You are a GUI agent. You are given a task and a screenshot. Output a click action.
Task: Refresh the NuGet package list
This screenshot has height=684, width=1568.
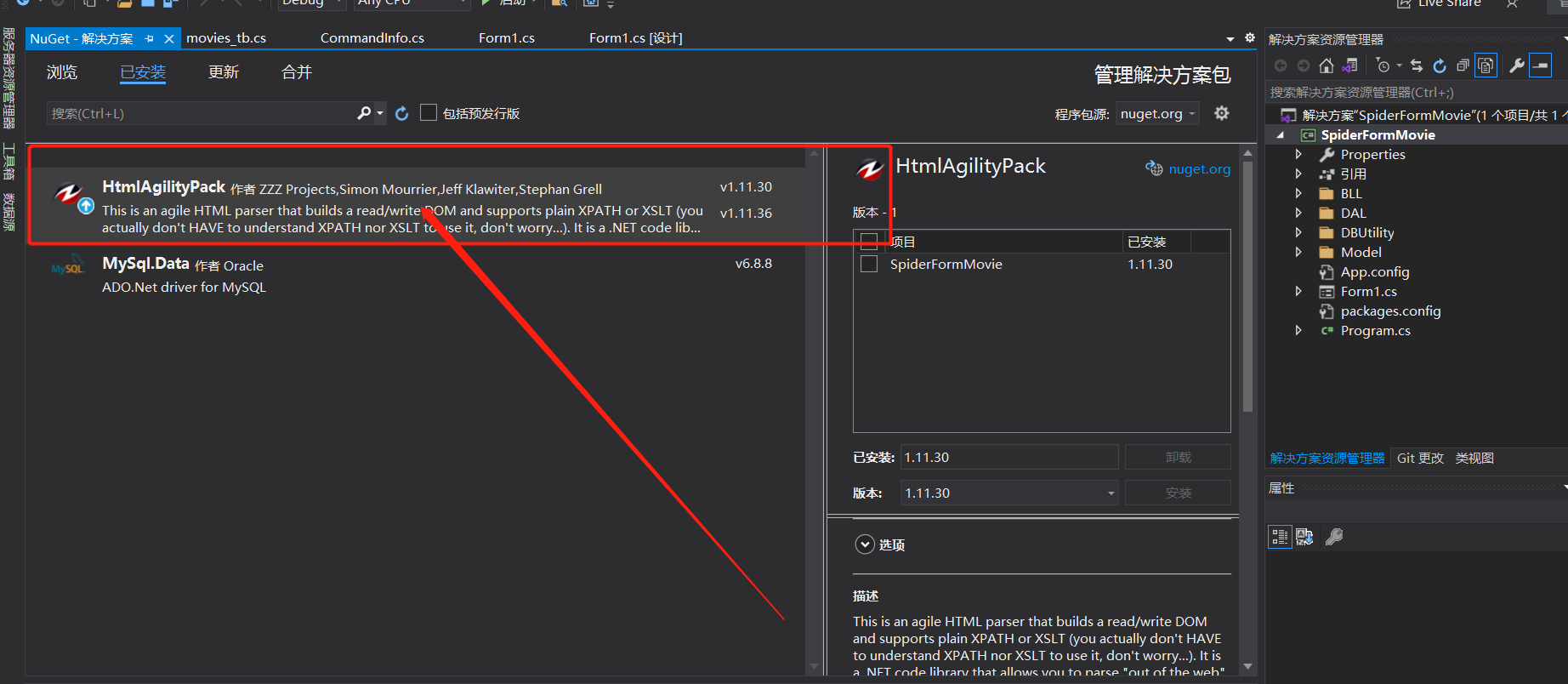402,113
